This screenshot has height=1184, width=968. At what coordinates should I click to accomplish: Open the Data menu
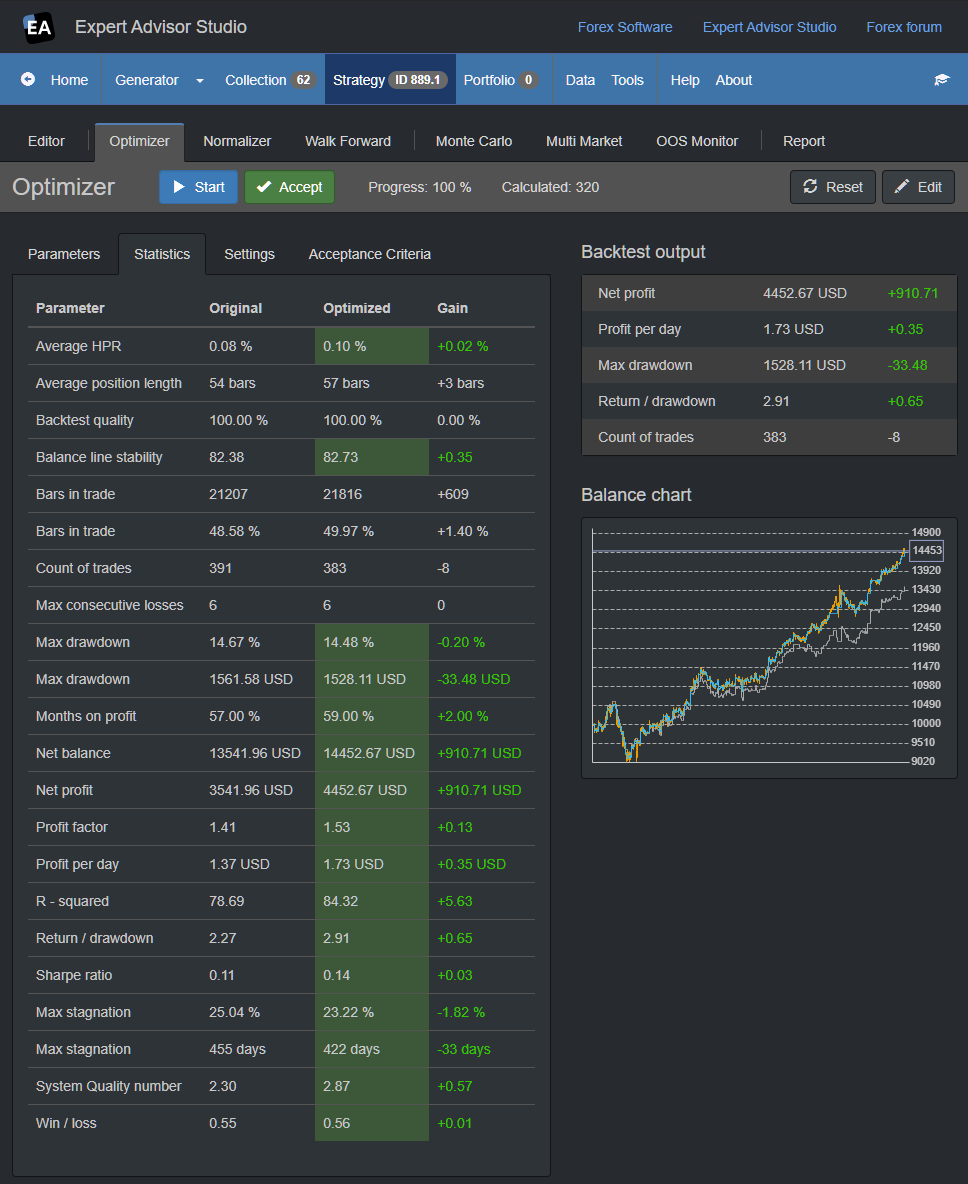[580, 80]
